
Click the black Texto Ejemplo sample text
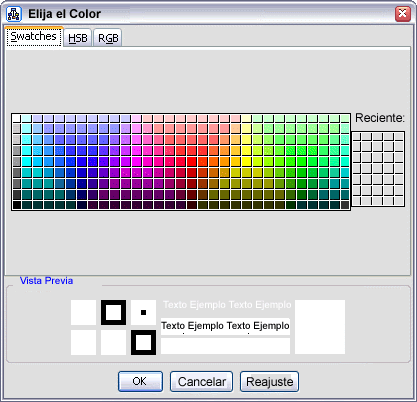click(x=225, y=325)
